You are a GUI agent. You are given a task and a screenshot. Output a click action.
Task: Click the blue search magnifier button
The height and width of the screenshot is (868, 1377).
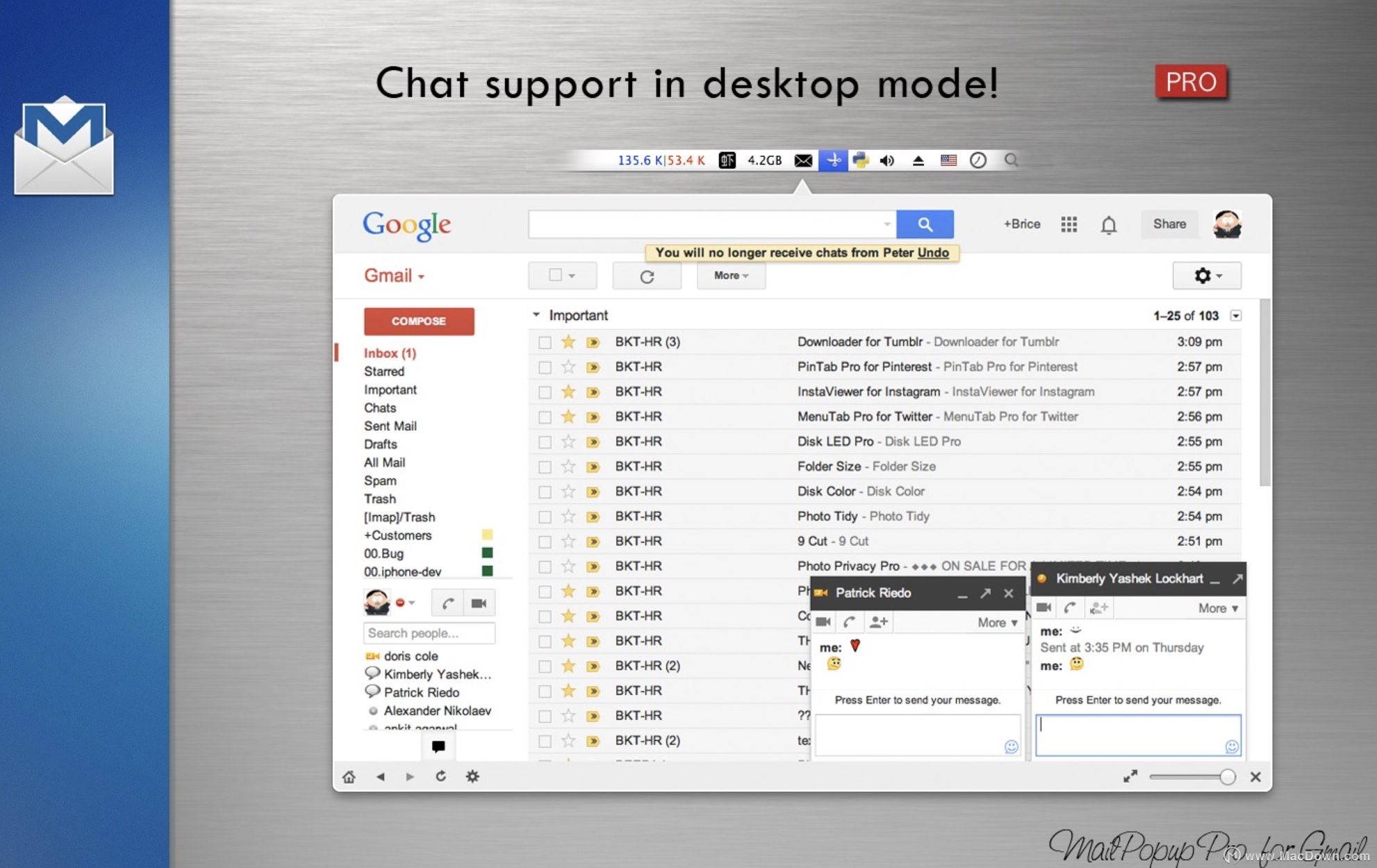(925, 224)
